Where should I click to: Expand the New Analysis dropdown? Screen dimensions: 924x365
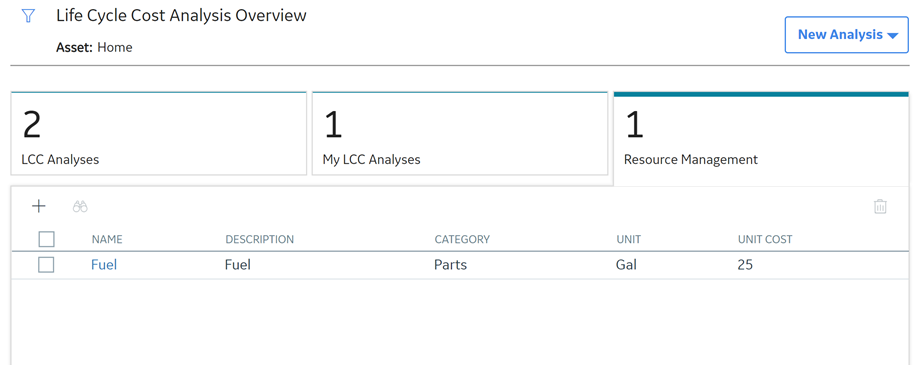(847, 35)
